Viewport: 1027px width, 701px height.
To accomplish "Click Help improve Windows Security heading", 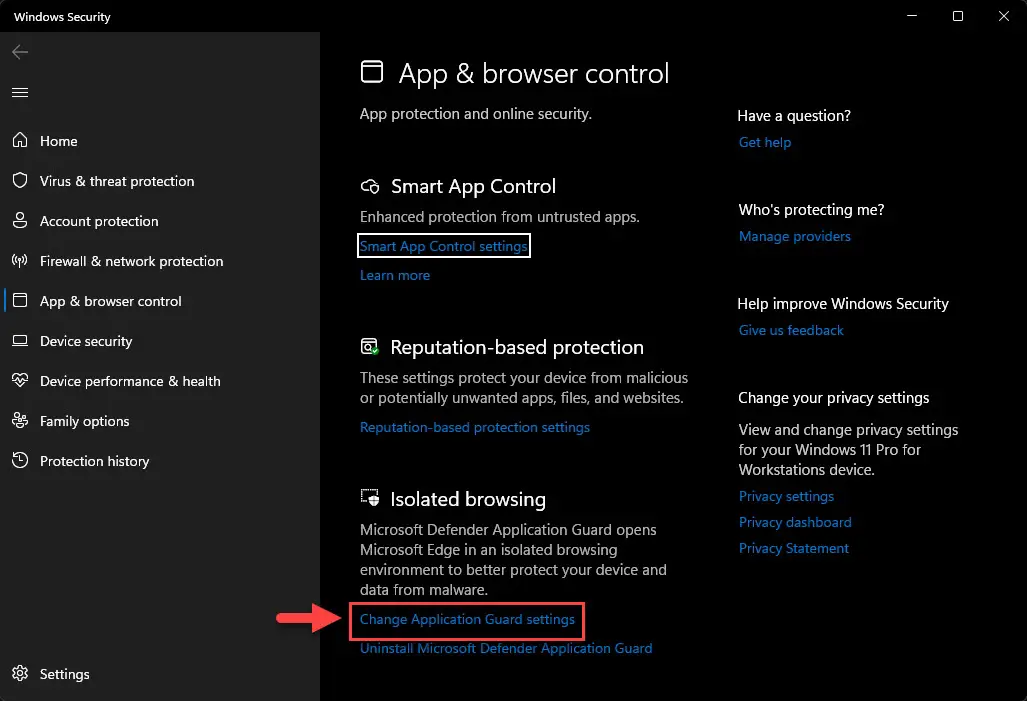I will click(843, 303).
